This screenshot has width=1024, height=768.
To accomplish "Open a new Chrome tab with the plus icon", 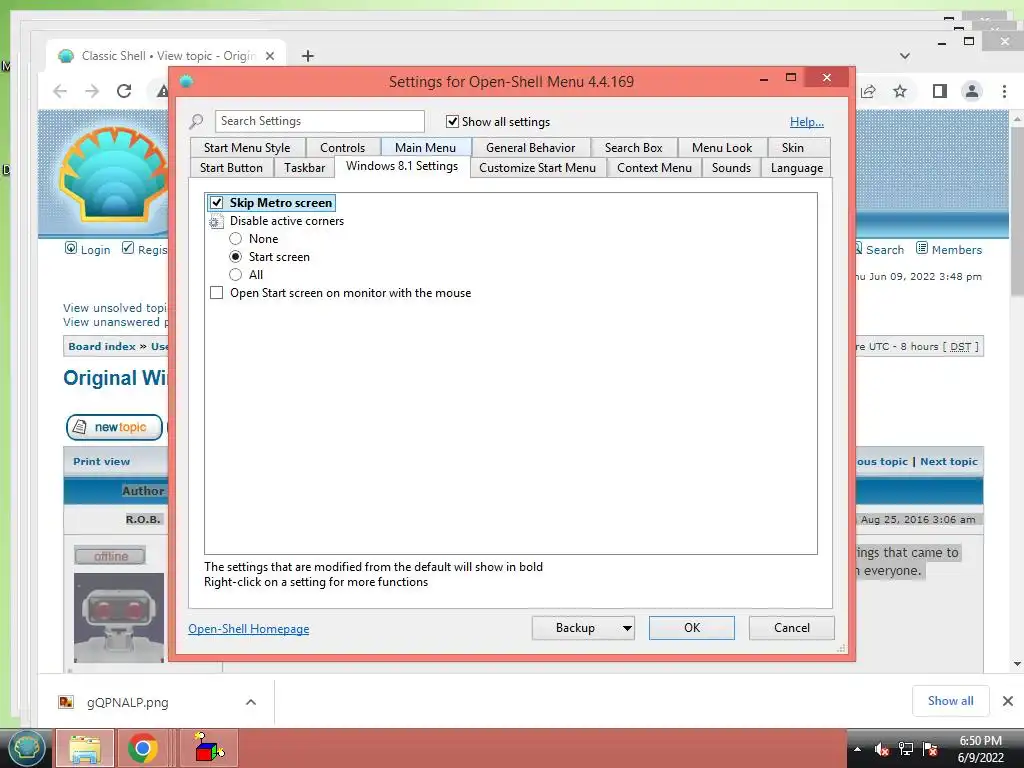I will point(308,56).
